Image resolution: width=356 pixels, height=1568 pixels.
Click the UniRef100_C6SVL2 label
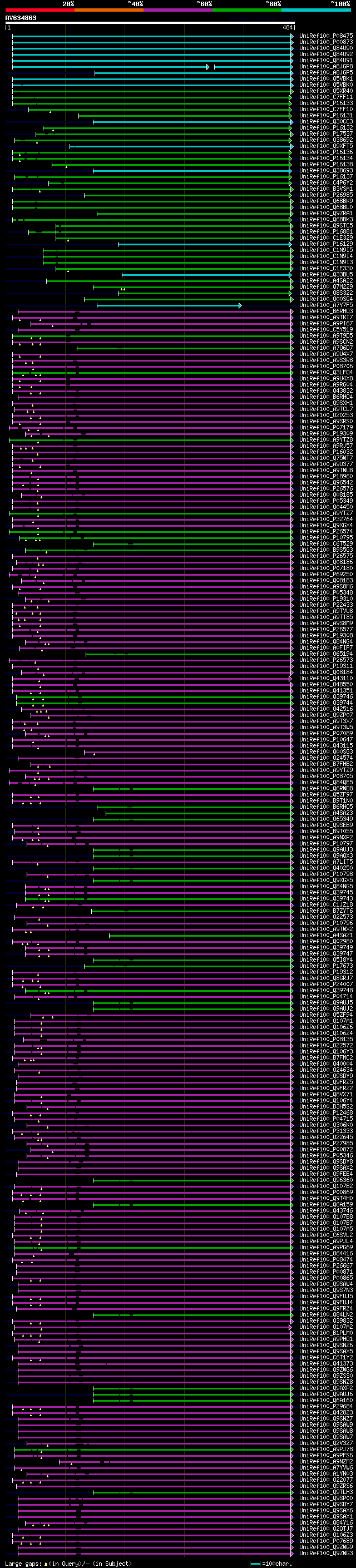coord(326,1235)
